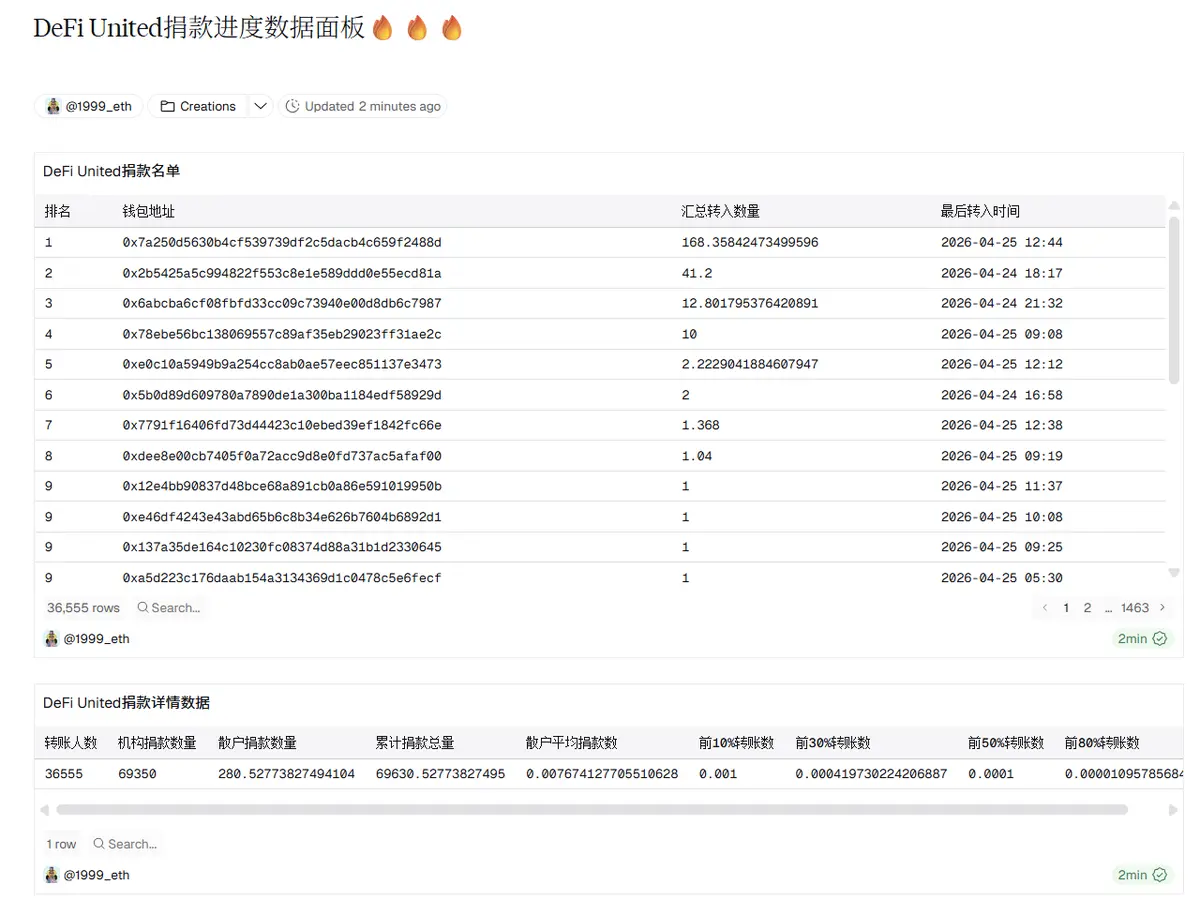Sort by 累计捐款总量 column header
Viewport: 1200px width, 915px height.
[x=415, y=743]
